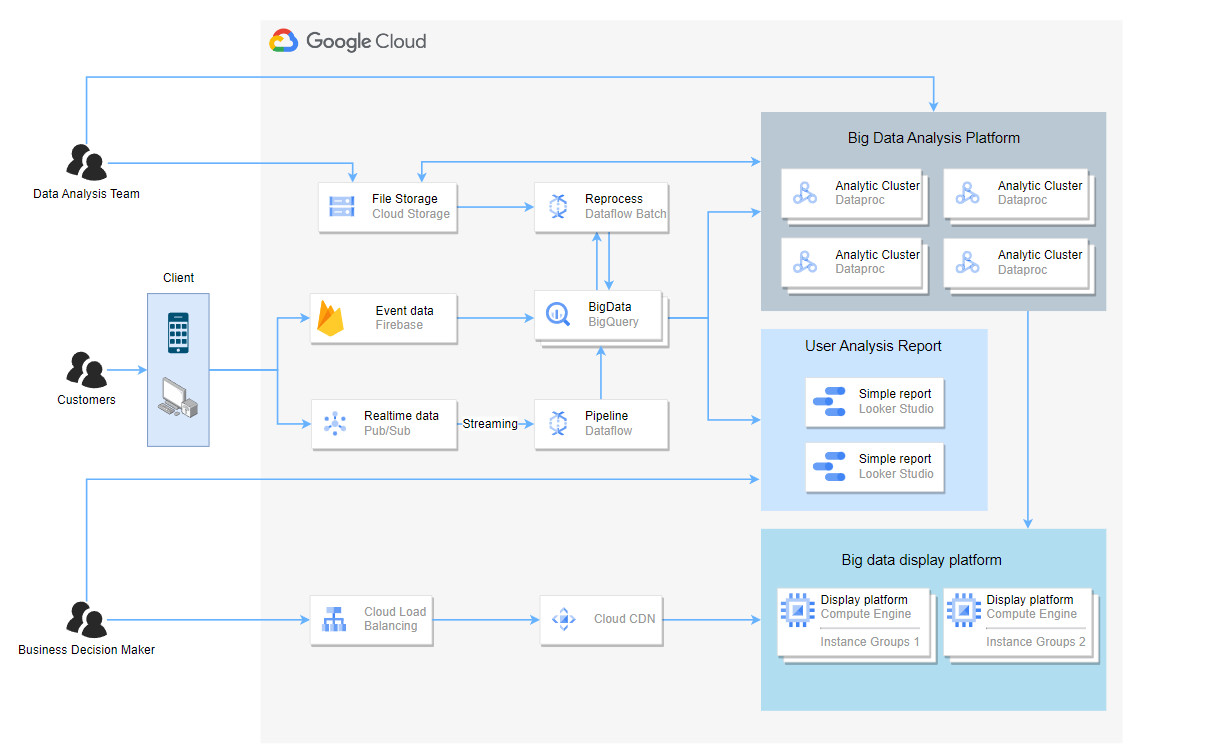Click the "Cloud CDN" text

[625, 619]
